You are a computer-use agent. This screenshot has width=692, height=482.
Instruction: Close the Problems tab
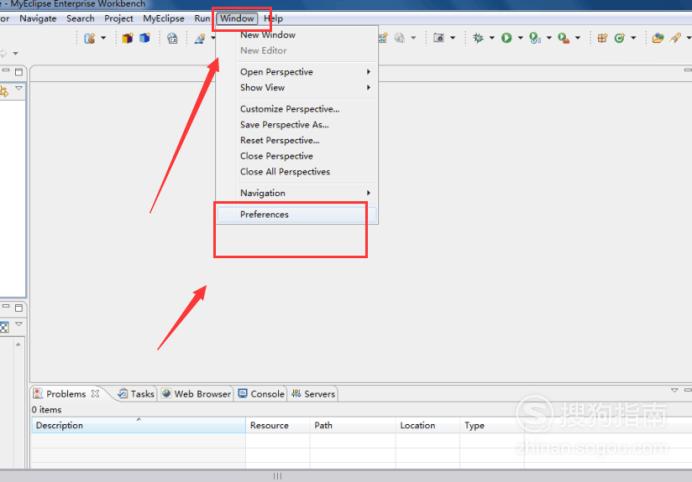(x=95, y=393)
